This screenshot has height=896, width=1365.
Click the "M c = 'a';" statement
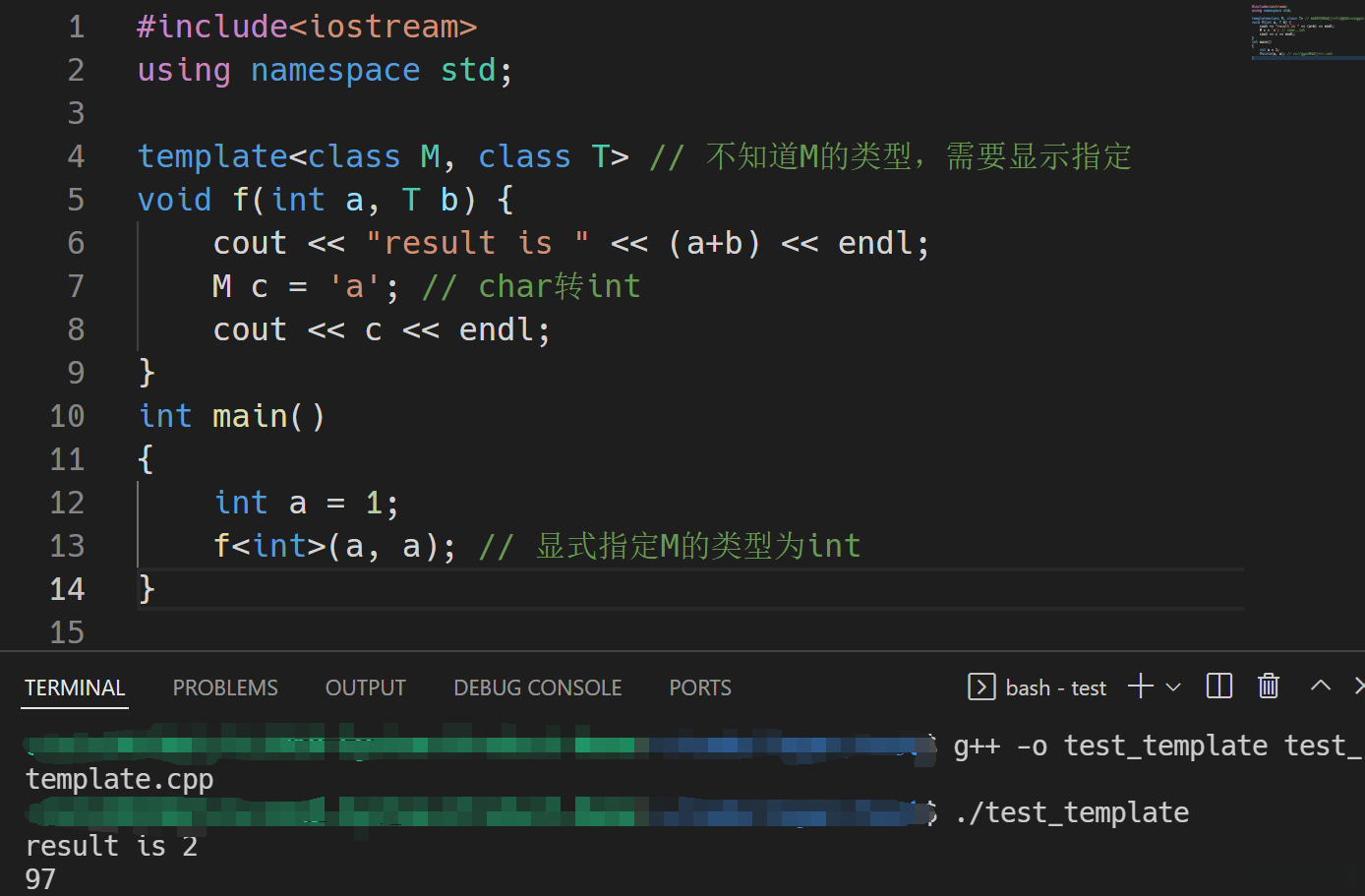[306, 286]
